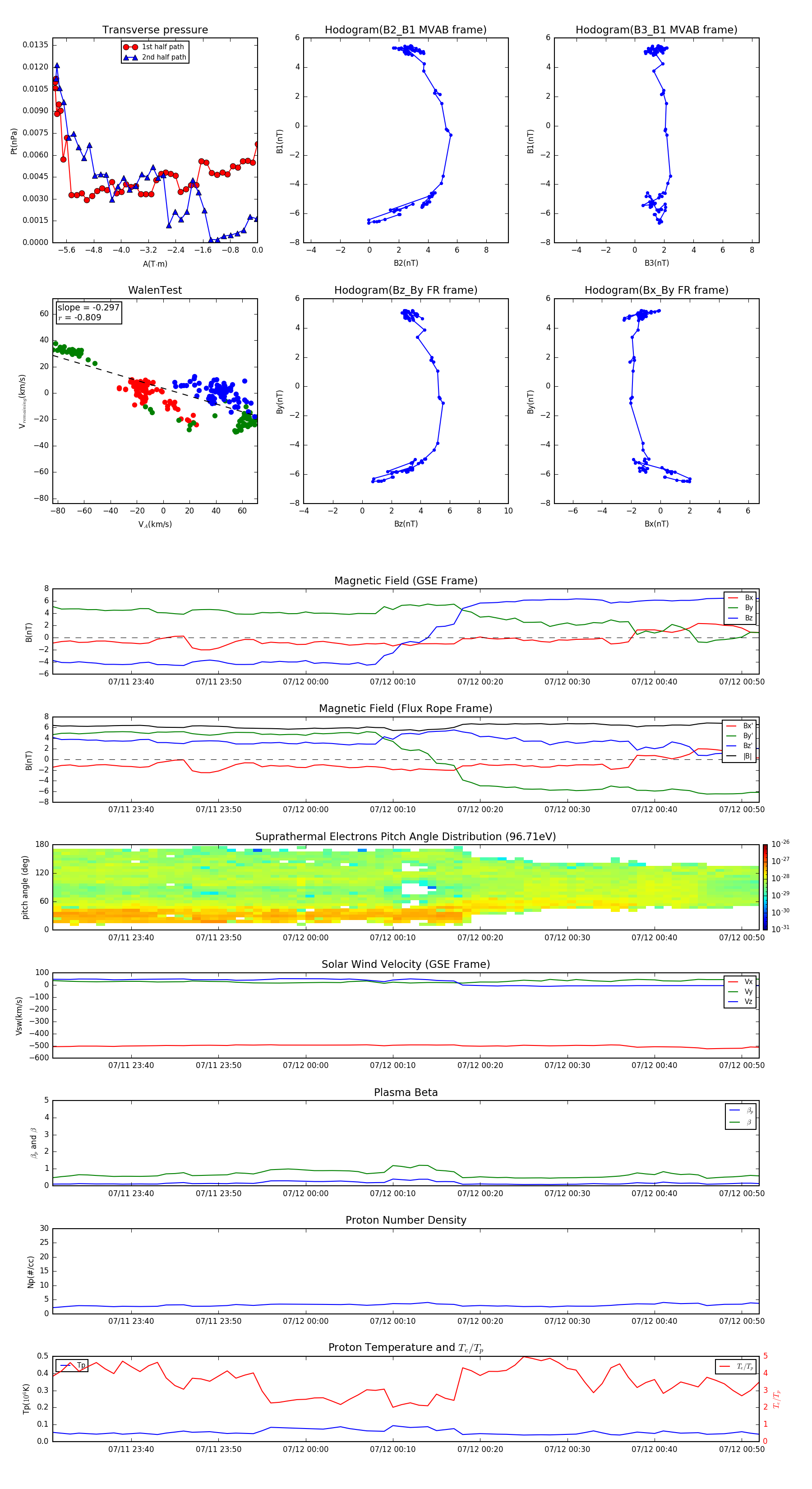
Task: Click '07/12 00:10' tick on GSE field panel
Action: 392,682
